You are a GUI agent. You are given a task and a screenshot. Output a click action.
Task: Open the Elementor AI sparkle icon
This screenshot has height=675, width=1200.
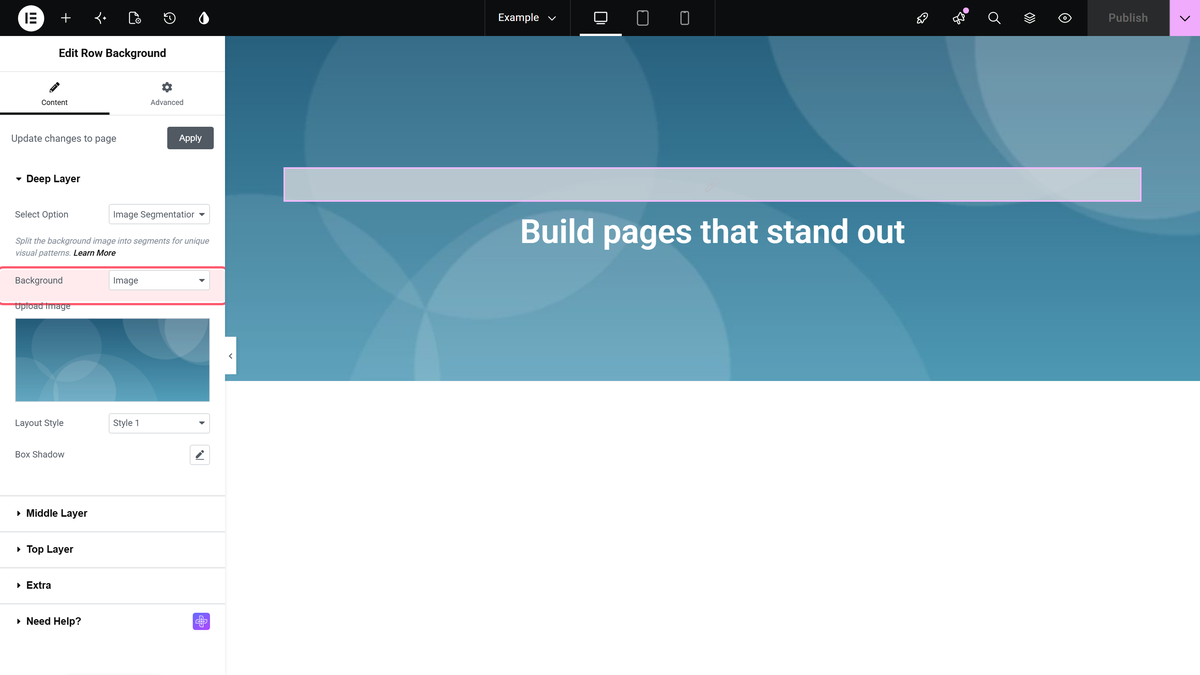(x=100, y=18)
